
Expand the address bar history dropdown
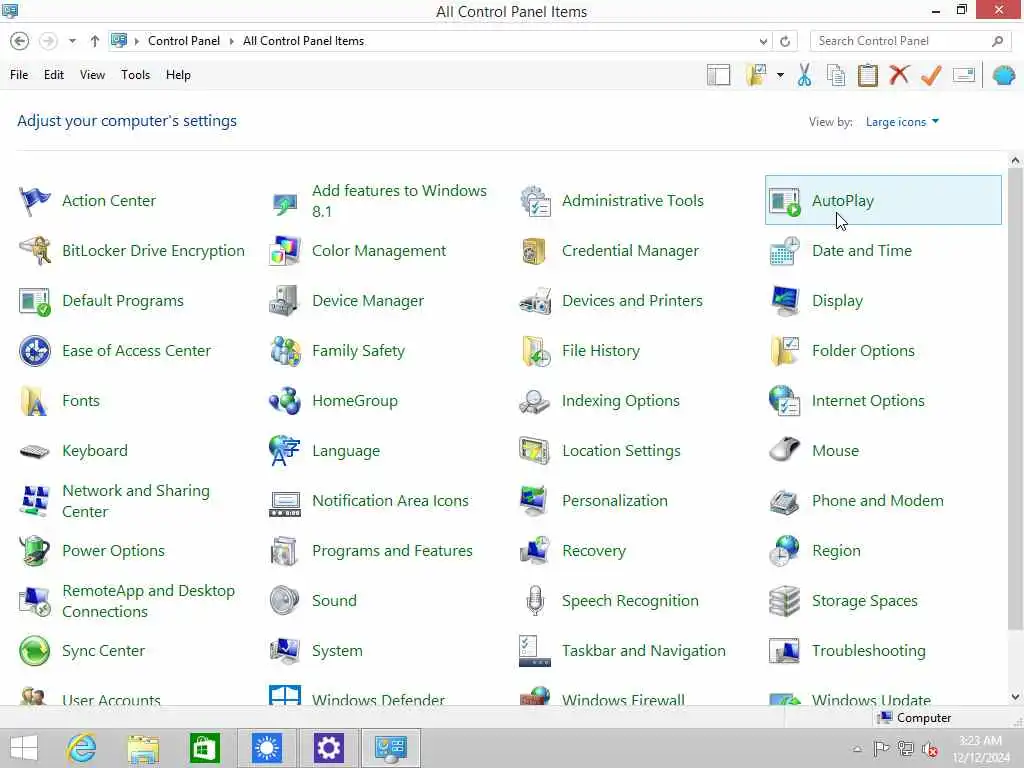click(x=763, y=41)
